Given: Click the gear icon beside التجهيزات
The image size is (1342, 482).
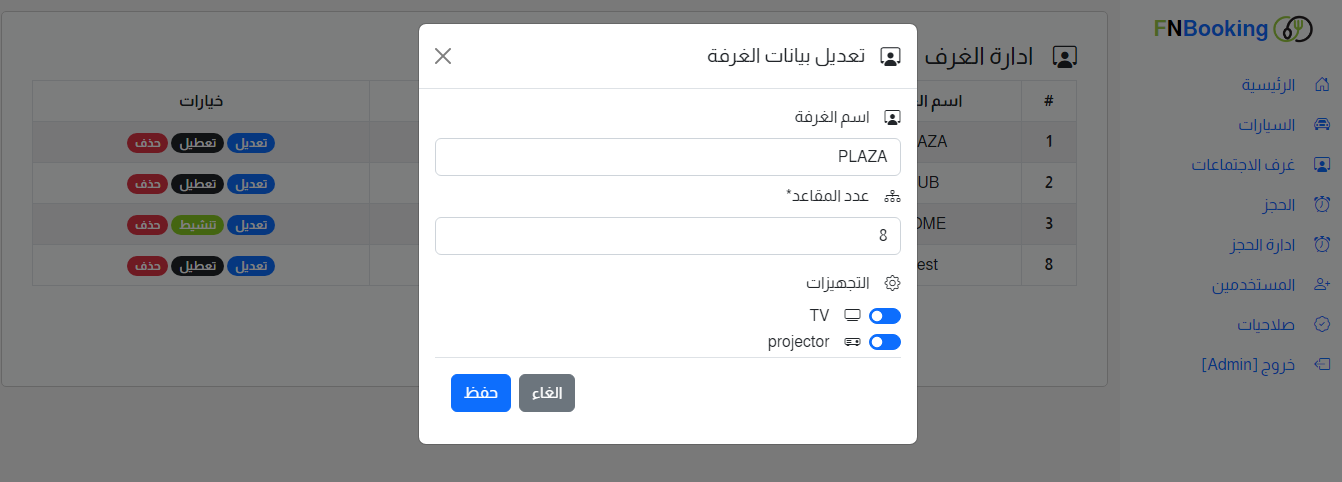Looking at the screenshot, I should click(893, 283).
